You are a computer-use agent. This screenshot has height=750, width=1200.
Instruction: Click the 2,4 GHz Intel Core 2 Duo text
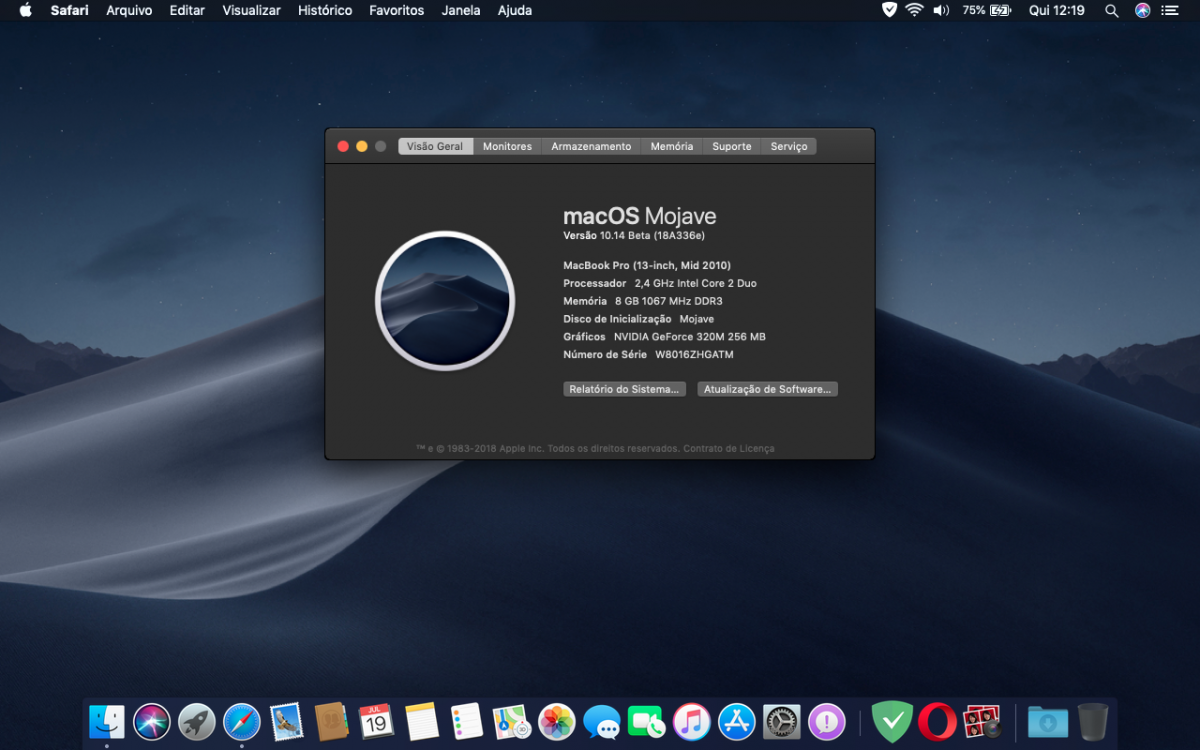695,284
